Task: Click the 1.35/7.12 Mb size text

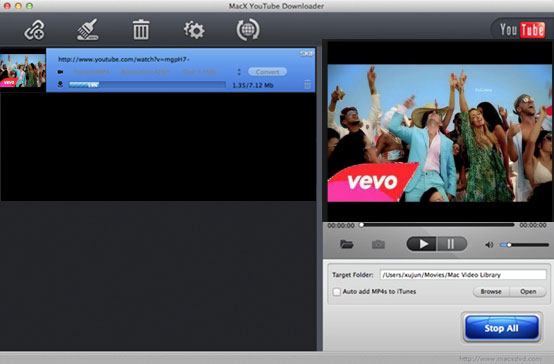Action: click(x=253, y=85)
